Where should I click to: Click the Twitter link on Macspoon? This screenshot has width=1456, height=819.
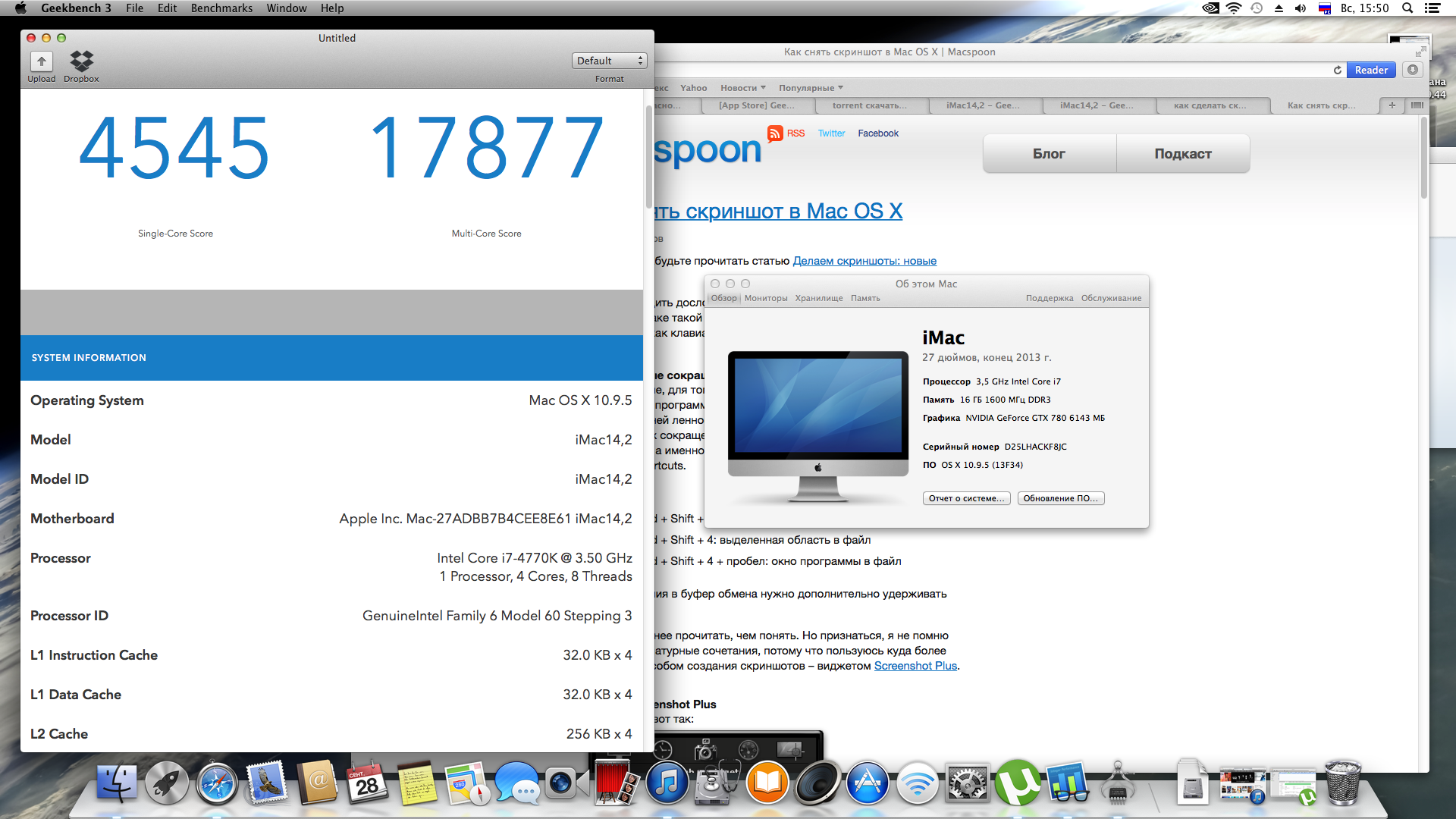pyautogui.click(x=831, y=133)
